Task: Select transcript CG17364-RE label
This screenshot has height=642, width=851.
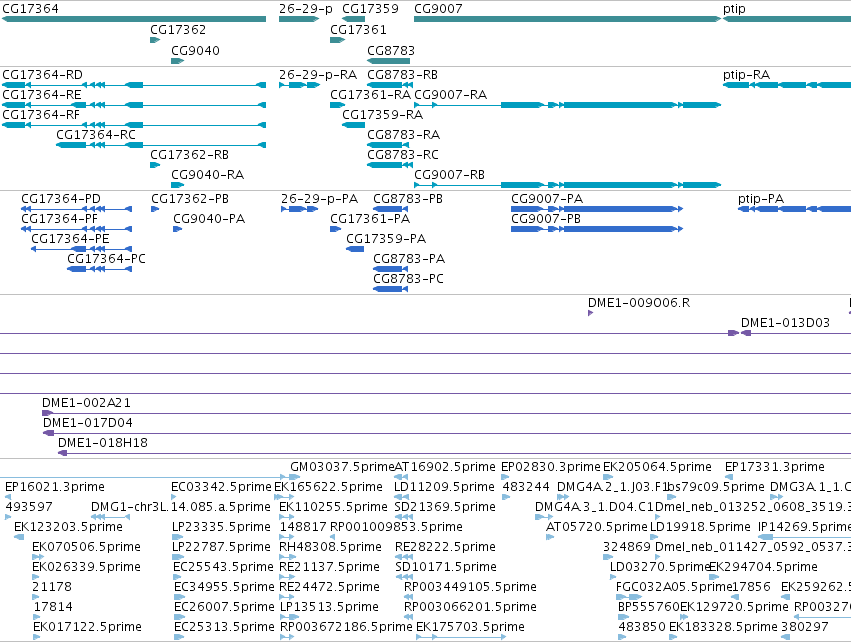Action: click(x=42, y=94)
